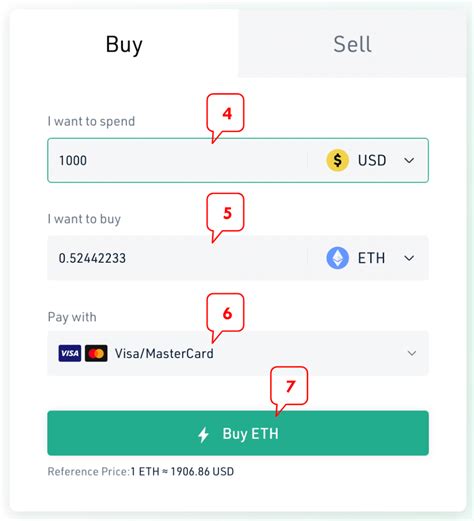
Task: Click the Visa card logo
Action: tap(70, 353)
